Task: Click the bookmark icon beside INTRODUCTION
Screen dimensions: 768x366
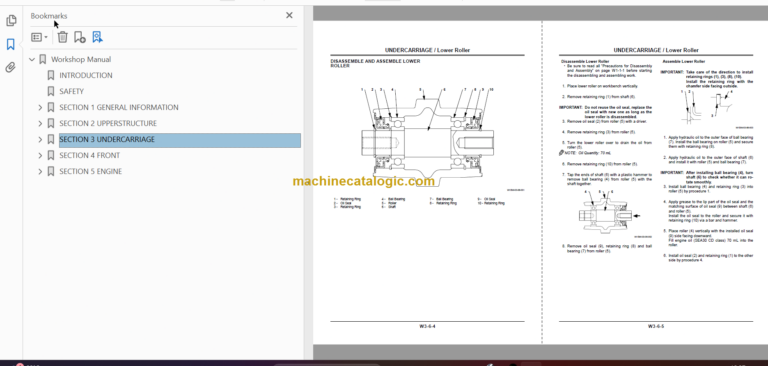Action: pyautogui.click(x=50, y=75)
